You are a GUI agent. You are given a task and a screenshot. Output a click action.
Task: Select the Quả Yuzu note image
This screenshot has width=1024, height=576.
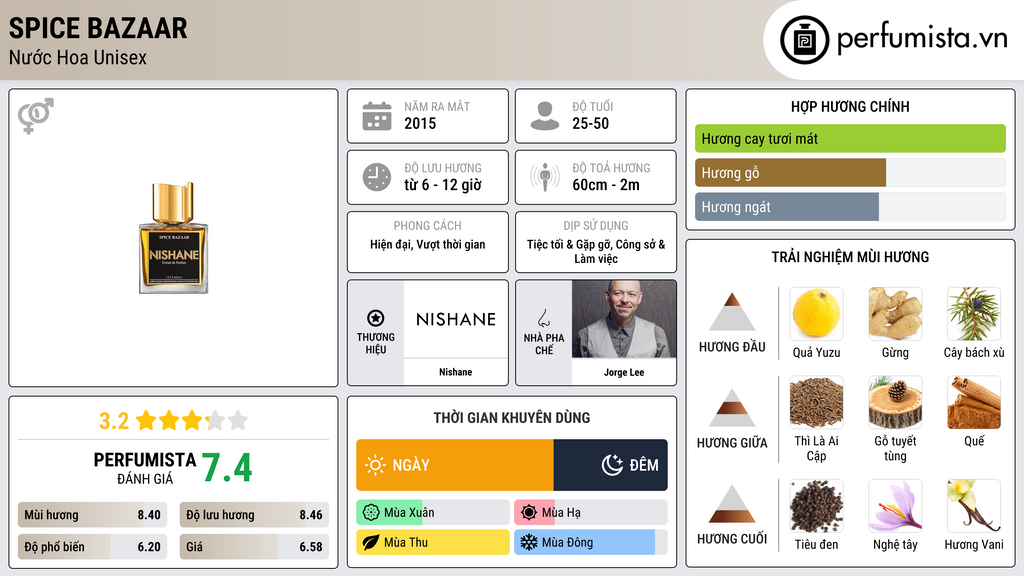(816, 314)
